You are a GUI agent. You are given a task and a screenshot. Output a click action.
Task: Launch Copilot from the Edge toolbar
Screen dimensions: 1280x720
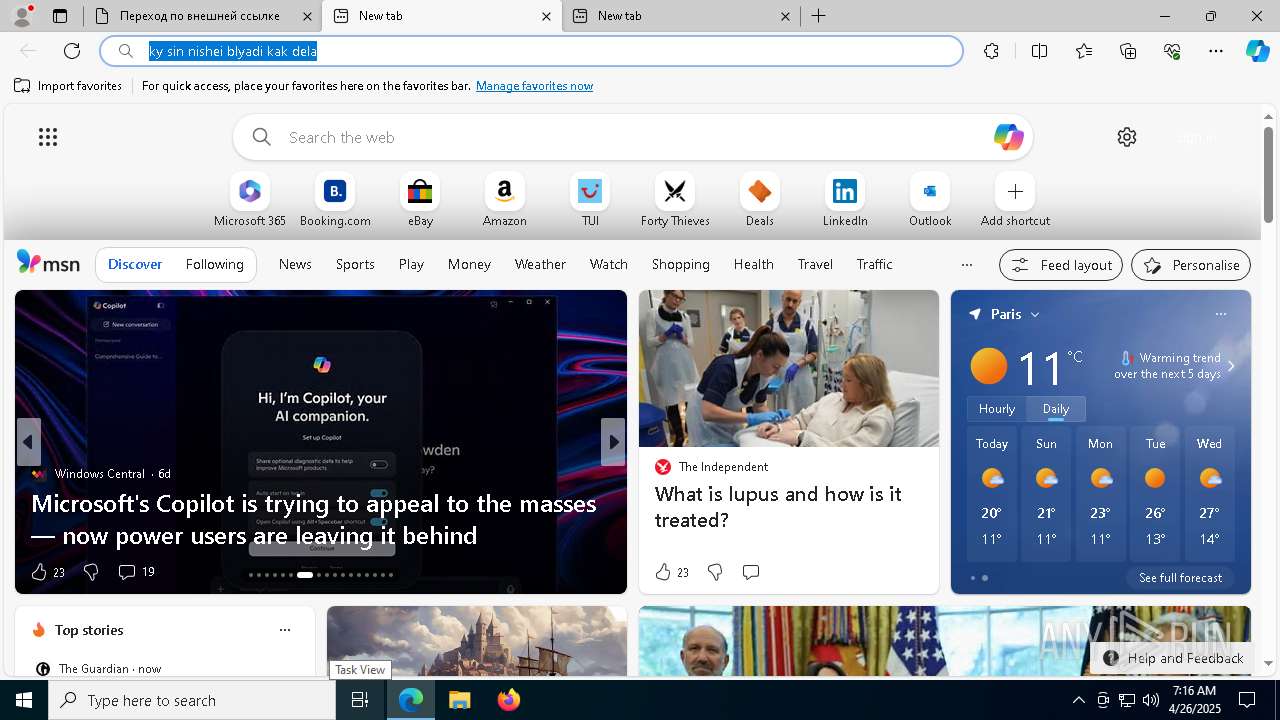[x=1257, y=51]
